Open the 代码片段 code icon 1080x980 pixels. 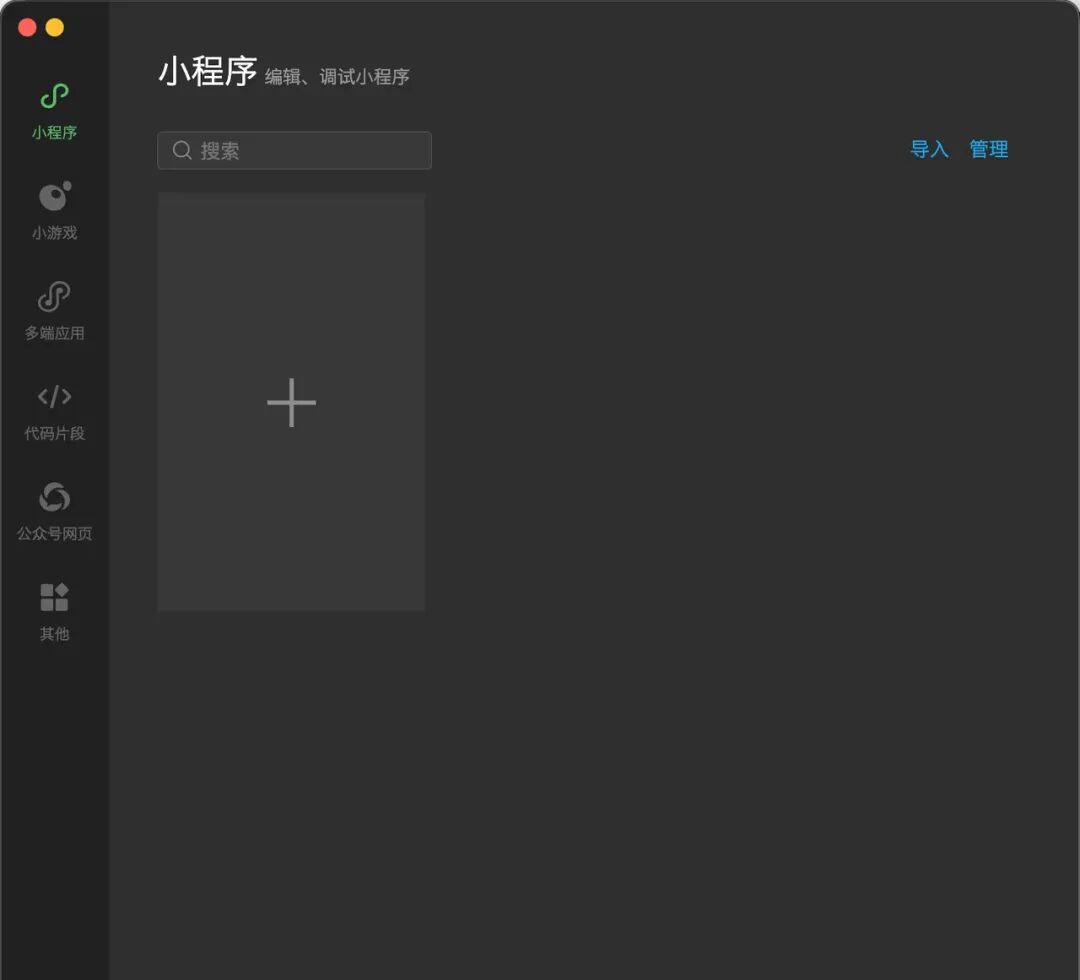click(x=54, y=397)
